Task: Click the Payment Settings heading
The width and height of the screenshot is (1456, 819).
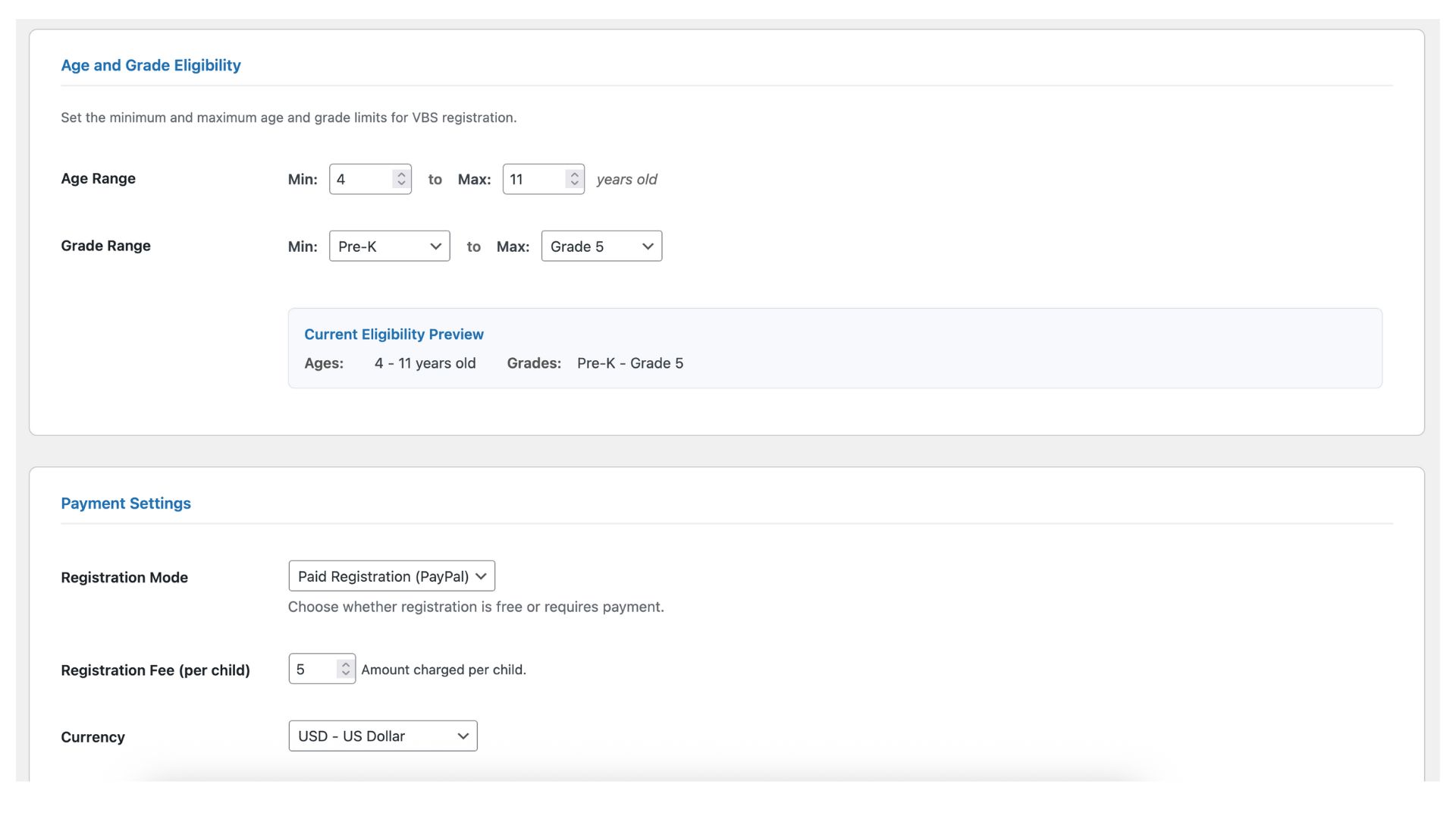Action: pyautogui.click(x=126, y=504)
